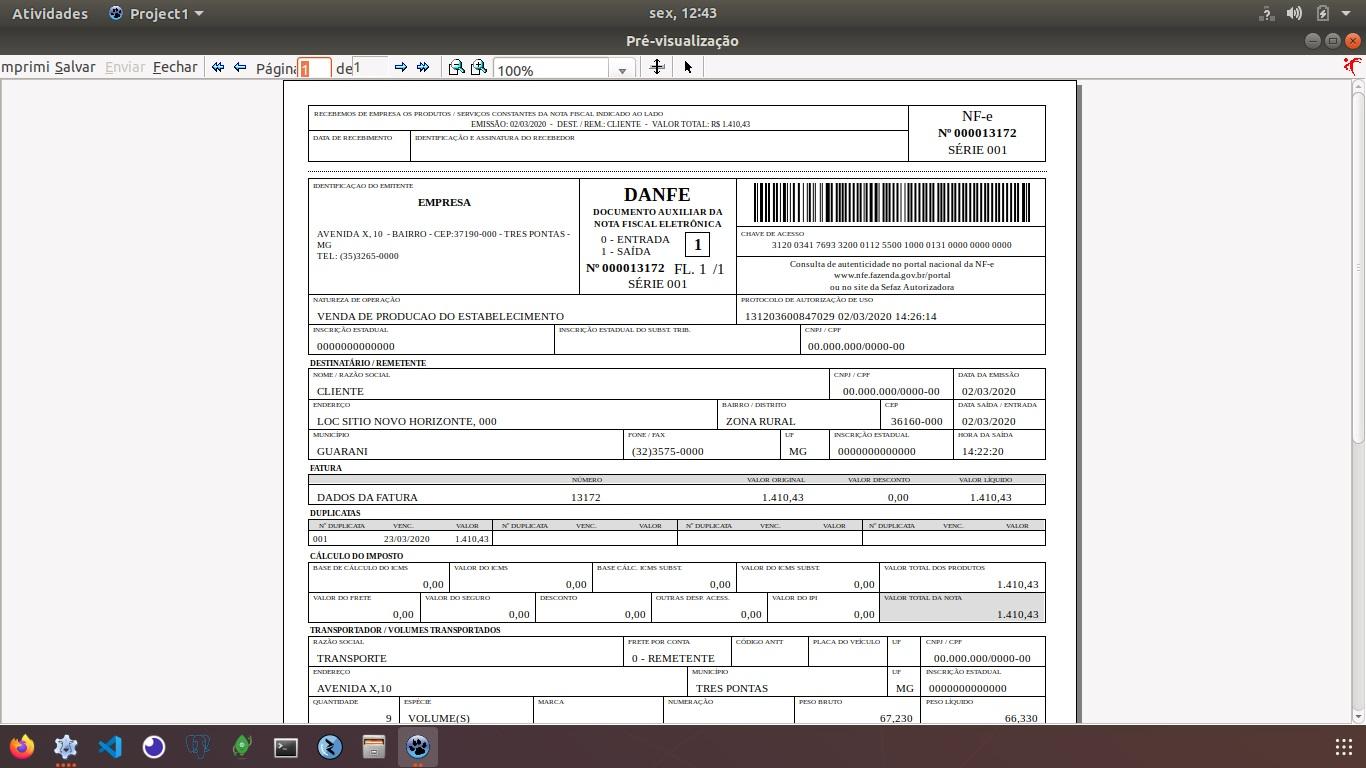
Task: Click 'VENDA DE PRODUCAO DO ESTABELECIMENTO' text
Action: coord(440,316)
